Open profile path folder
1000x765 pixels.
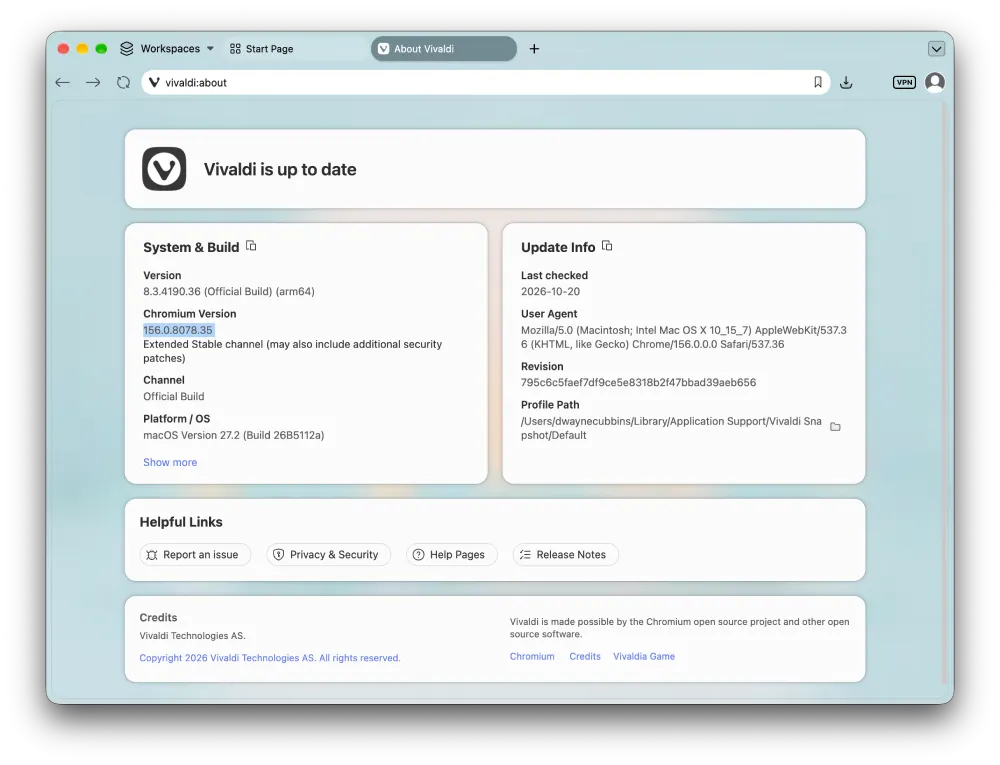coord(835,426)
